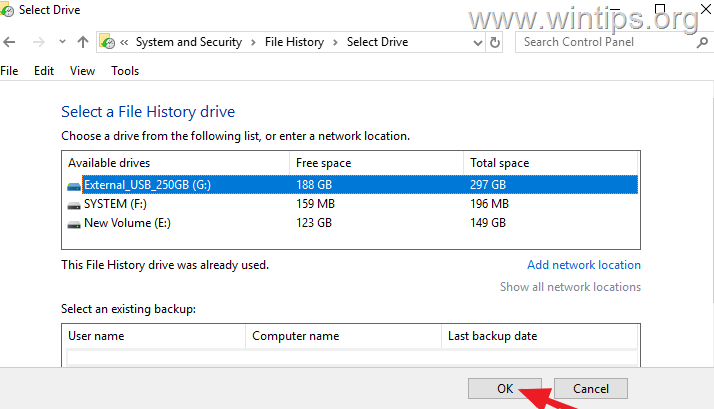Confirm selection with OK button
The height and width of the screenshot is (409, 714).
point(505,389)
